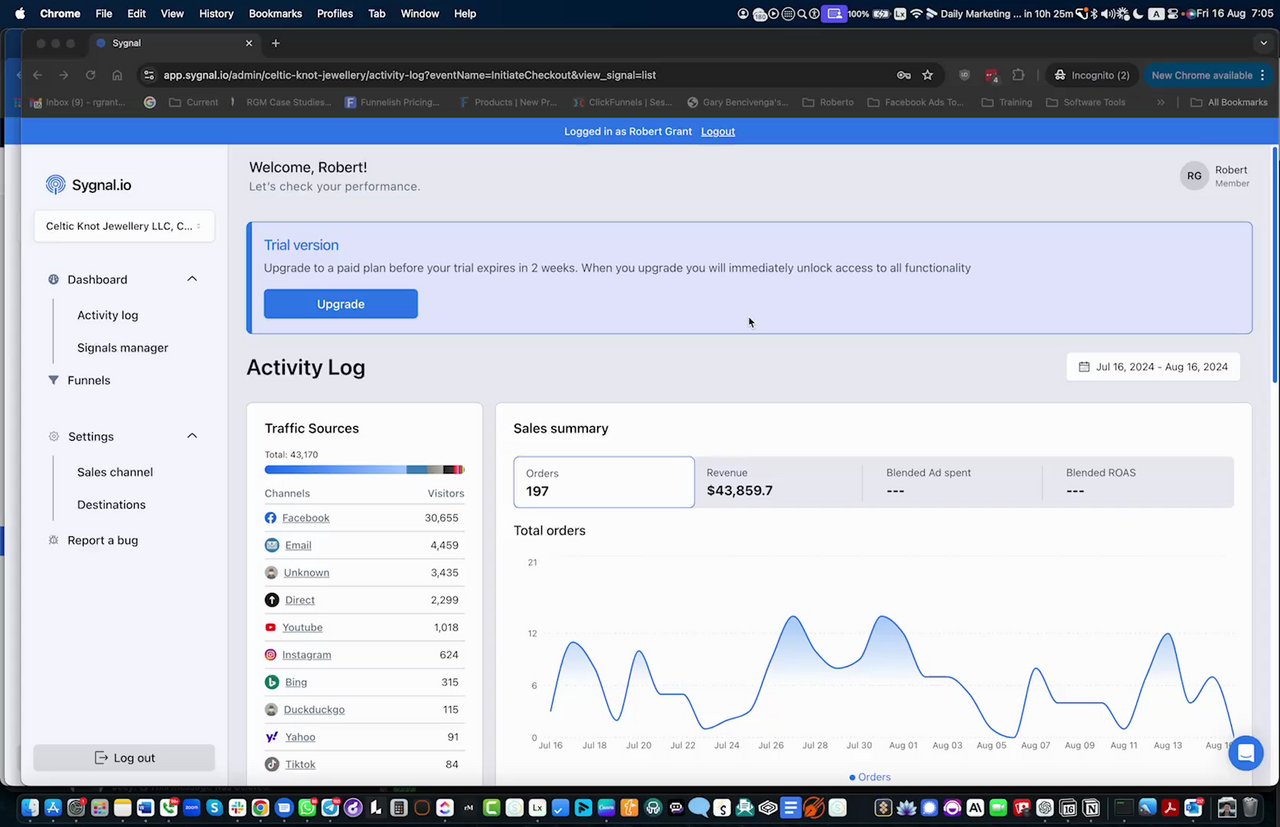
Task: Open Trash in the Dock
Action: [x=1250, y=807]
